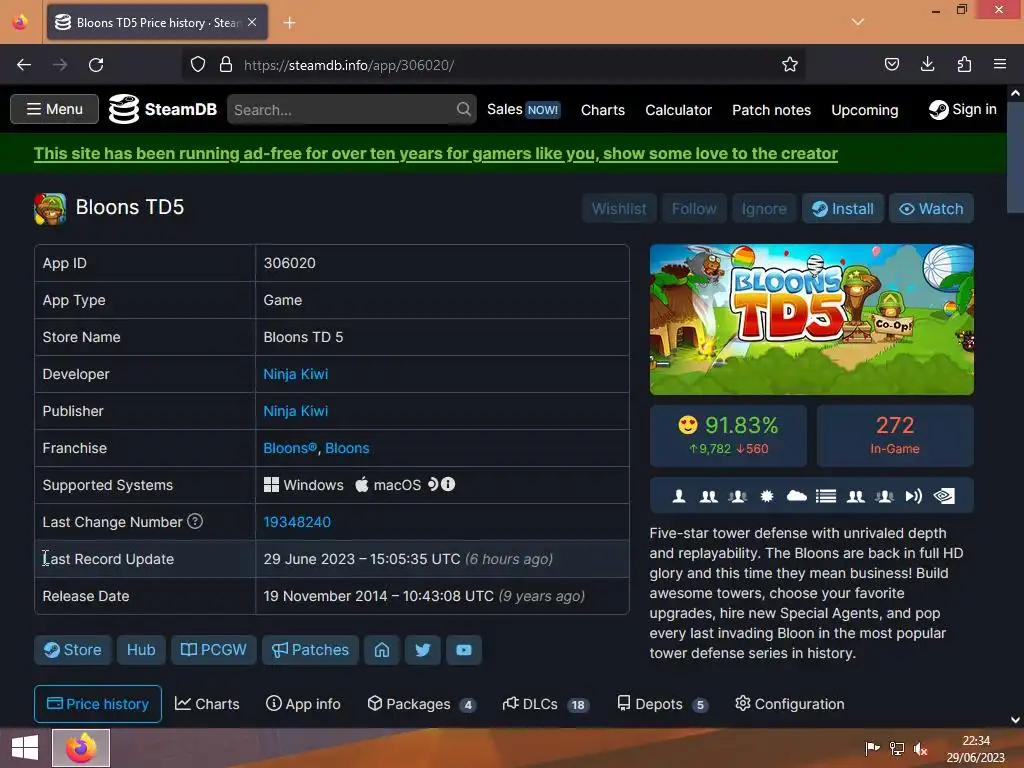Open change number 19348240
The width and height of the screenshot is (1024, 768).
(x=296, y=522)
